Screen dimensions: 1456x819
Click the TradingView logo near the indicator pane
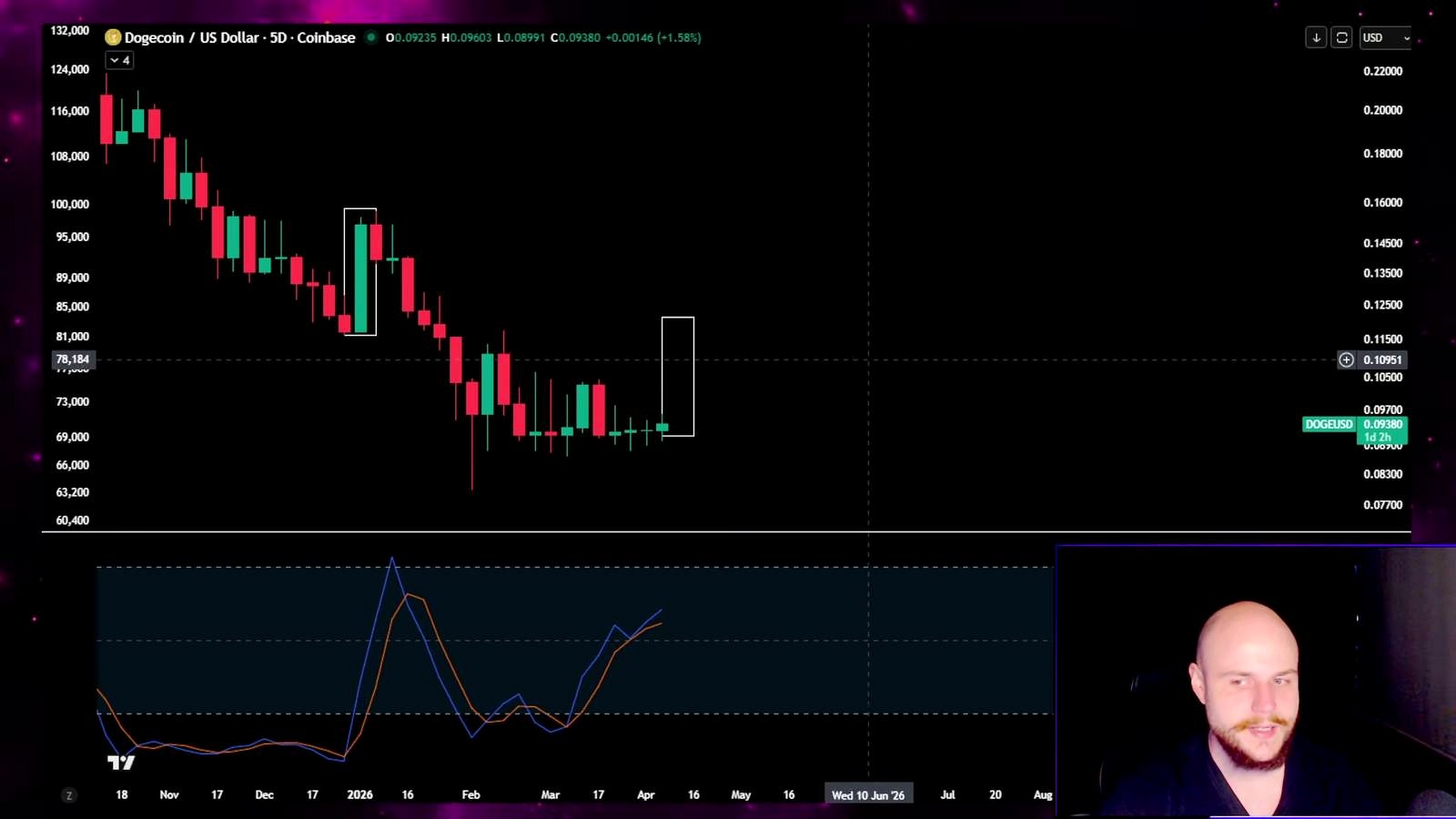tap(121, 763)
